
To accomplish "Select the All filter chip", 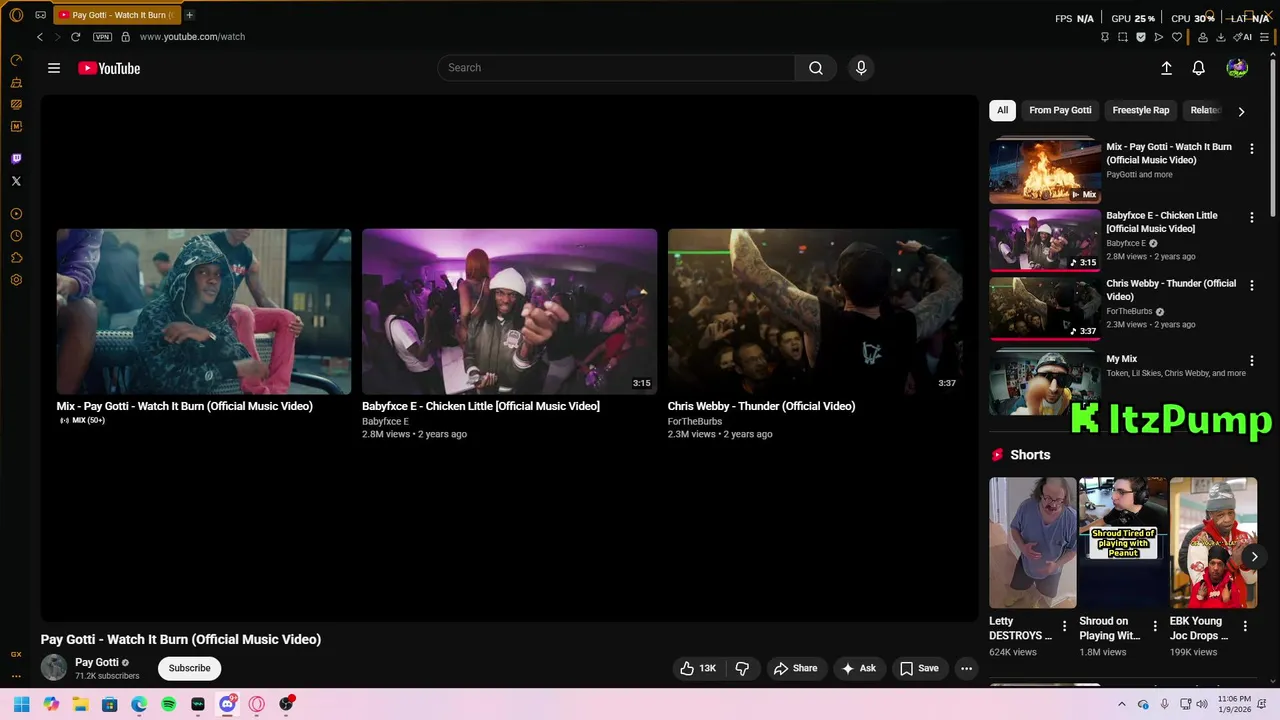I will (x=1002, y=110).
